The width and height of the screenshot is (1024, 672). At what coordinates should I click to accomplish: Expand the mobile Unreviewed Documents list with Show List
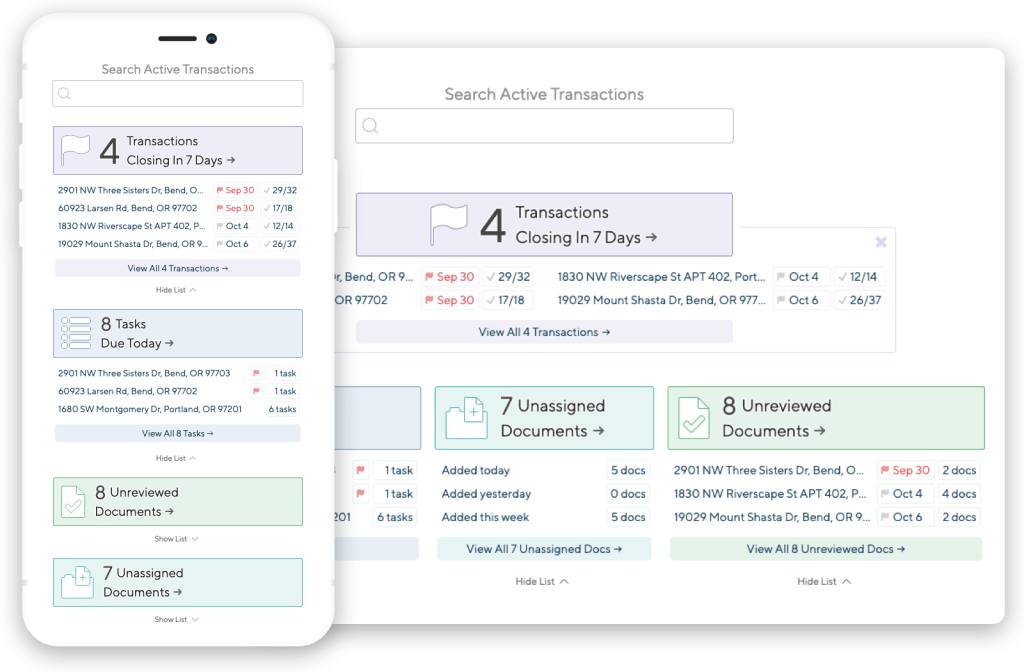177,539
